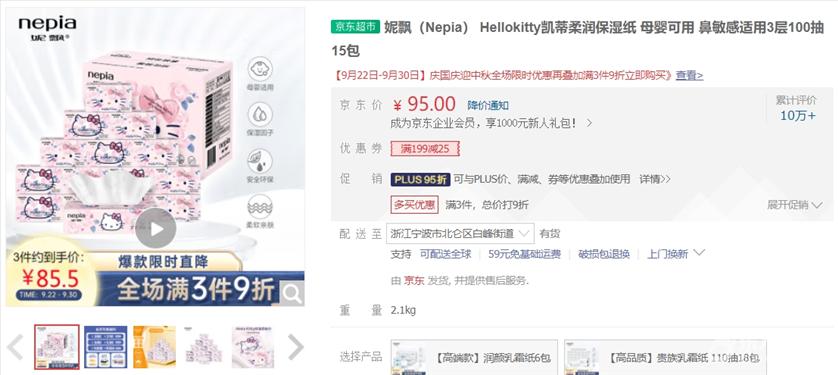Open the magnifier zoom icon on product image

point(292,293)
